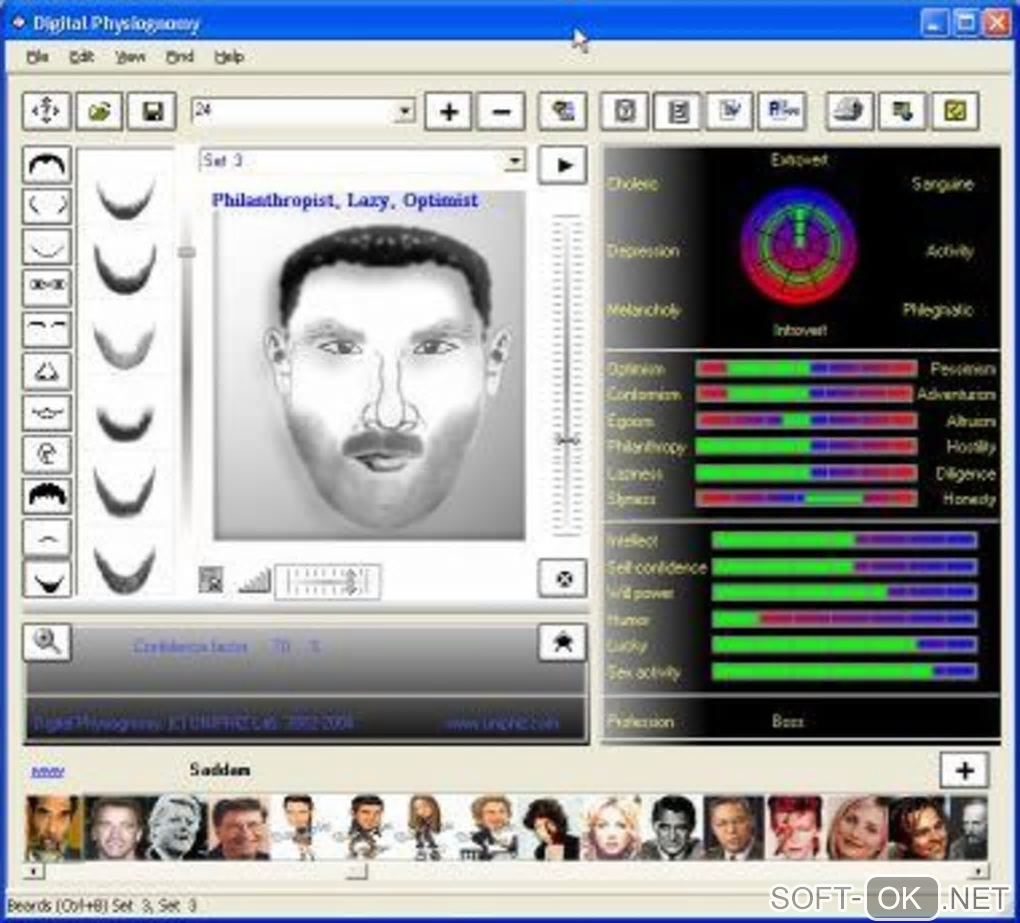Click the beard list vertical scroll handle
Screen dimensions: 1020x923
click(187, 252)
